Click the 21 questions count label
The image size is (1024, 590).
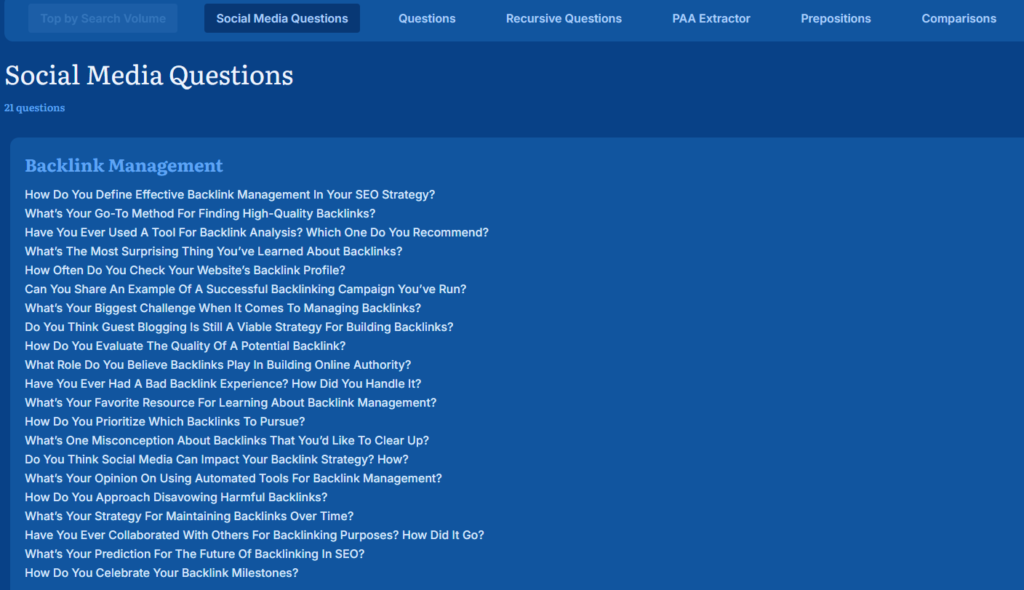35,108
